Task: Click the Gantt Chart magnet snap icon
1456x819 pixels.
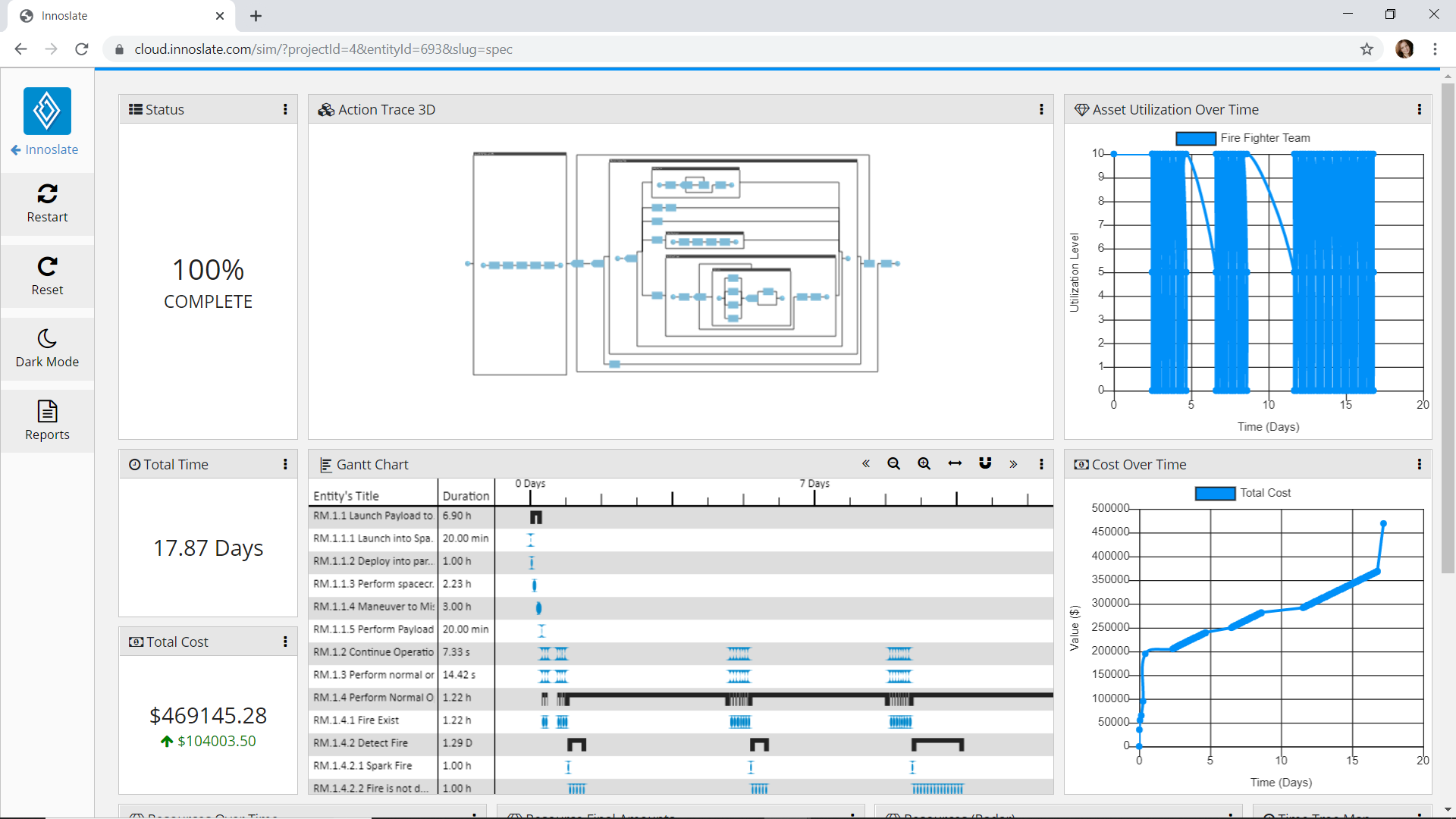Action: tap(985, 464)
